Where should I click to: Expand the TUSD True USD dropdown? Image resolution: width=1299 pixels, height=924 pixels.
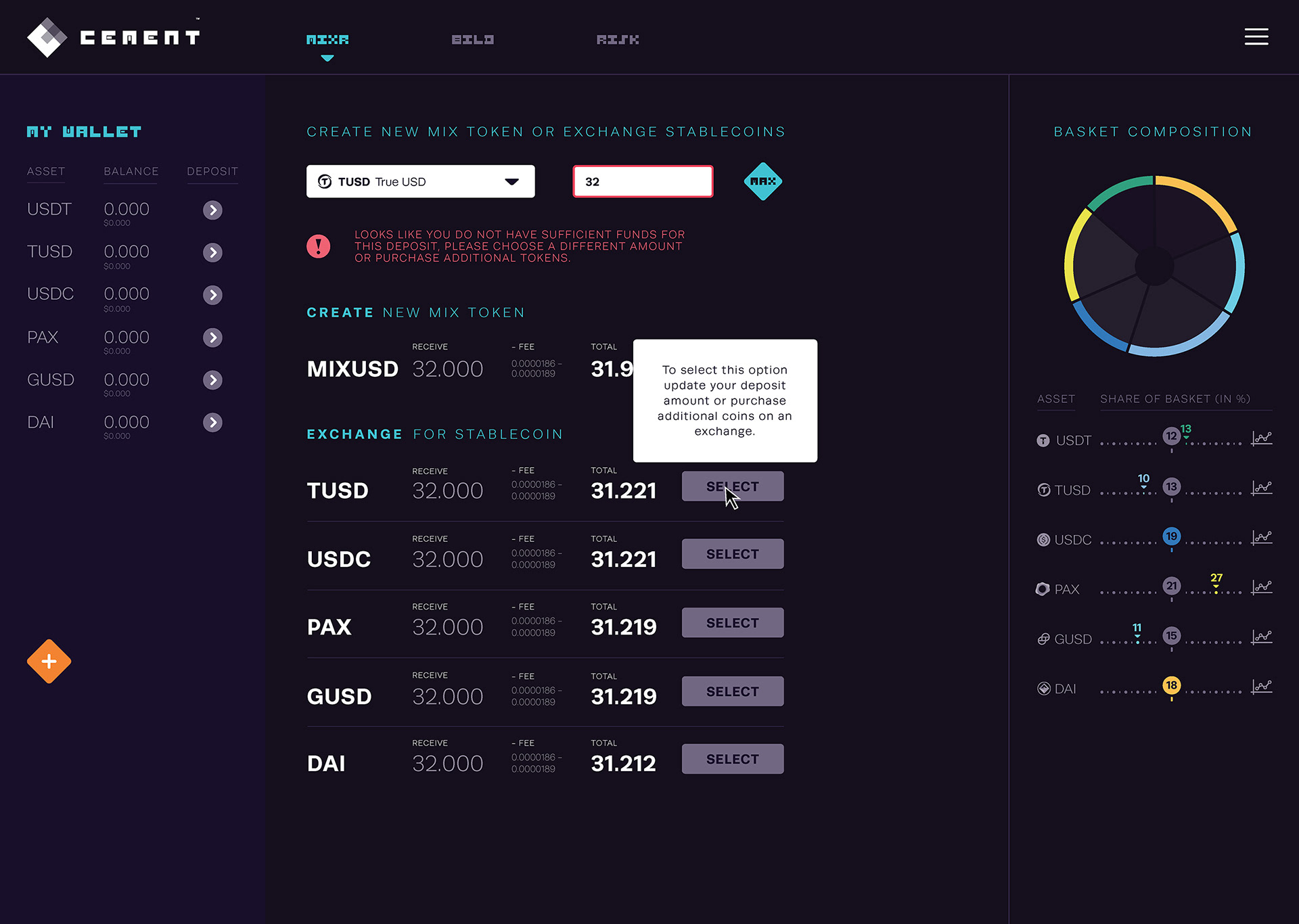(420, 181)
